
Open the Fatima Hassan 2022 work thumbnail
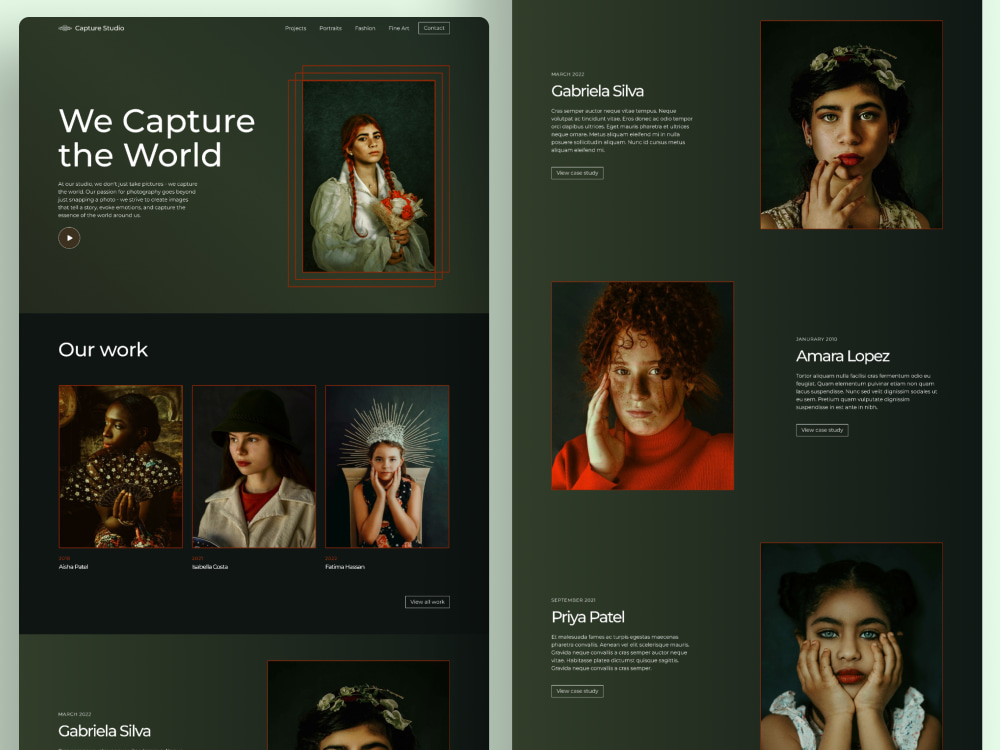coord(387,466)
